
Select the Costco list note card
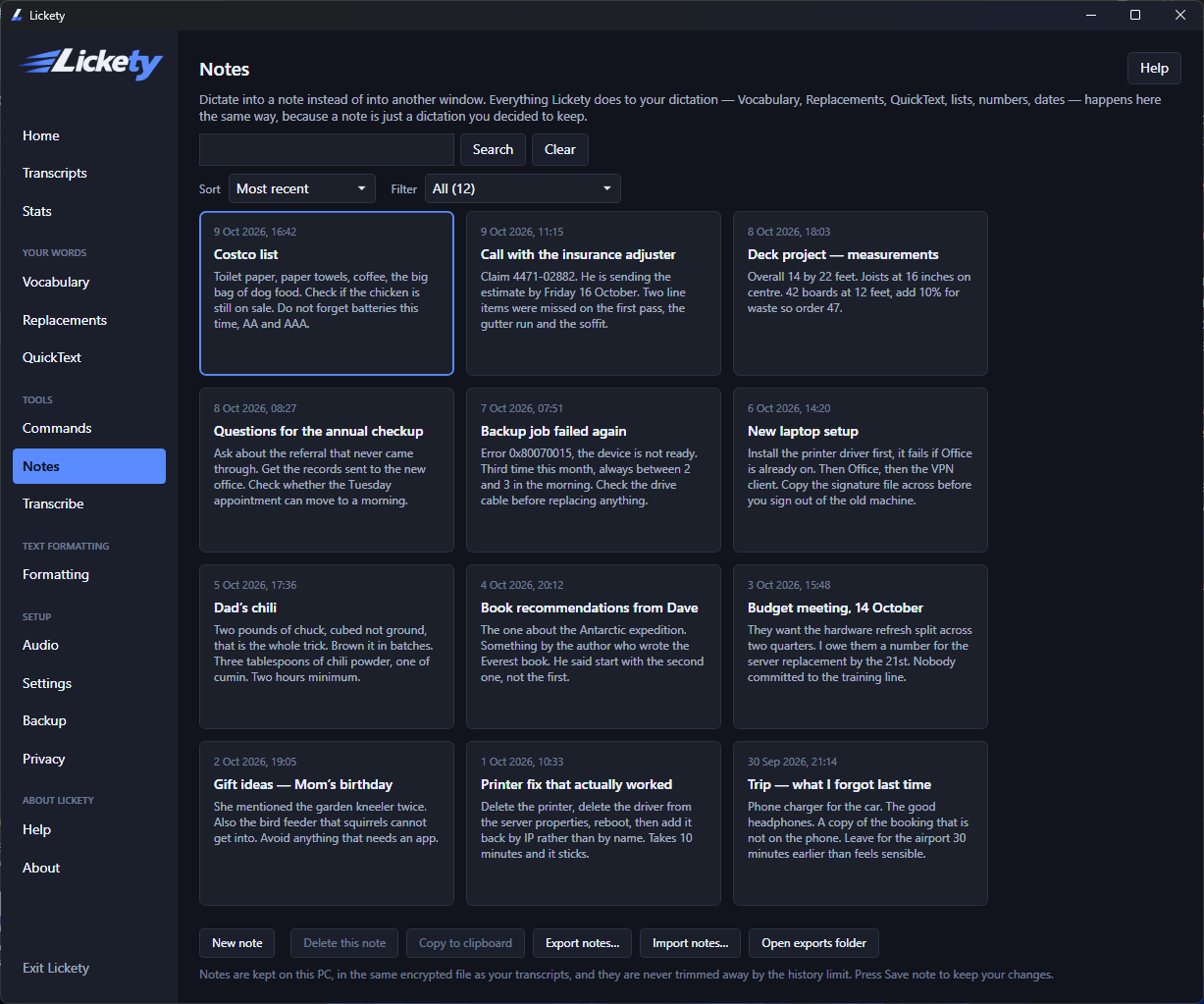tap(327, 293)
